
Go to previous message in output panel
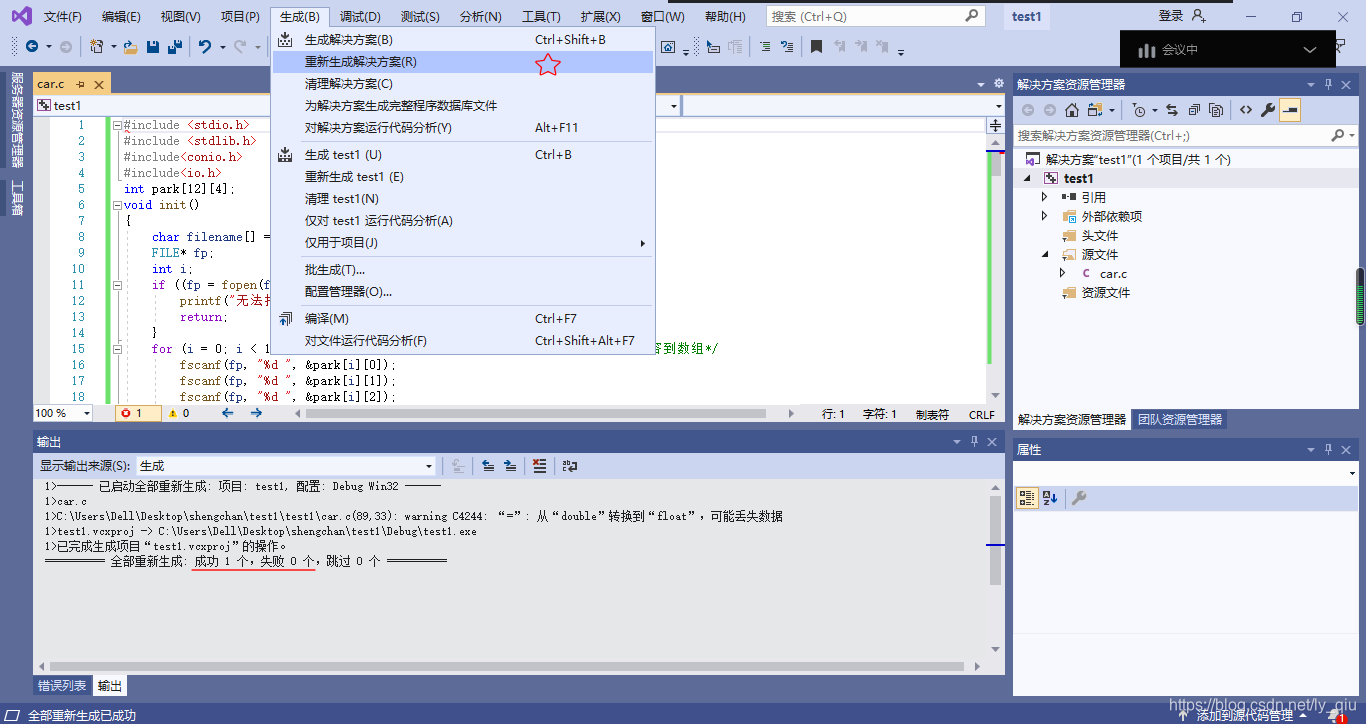[488, 465]
